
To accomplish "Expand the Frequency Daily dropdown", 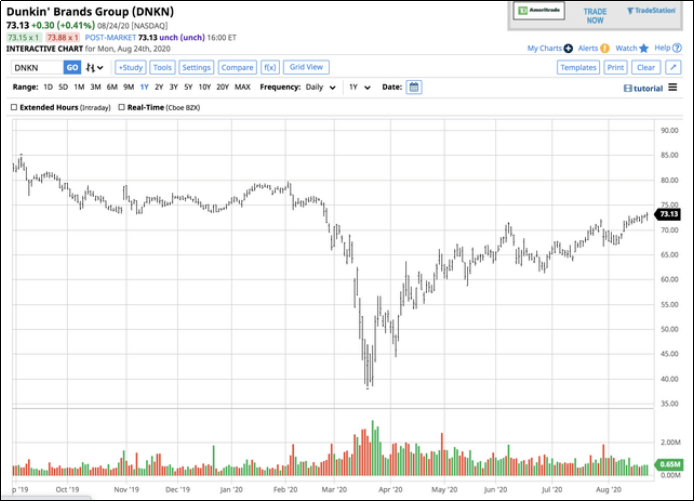I will click(320, 87).
